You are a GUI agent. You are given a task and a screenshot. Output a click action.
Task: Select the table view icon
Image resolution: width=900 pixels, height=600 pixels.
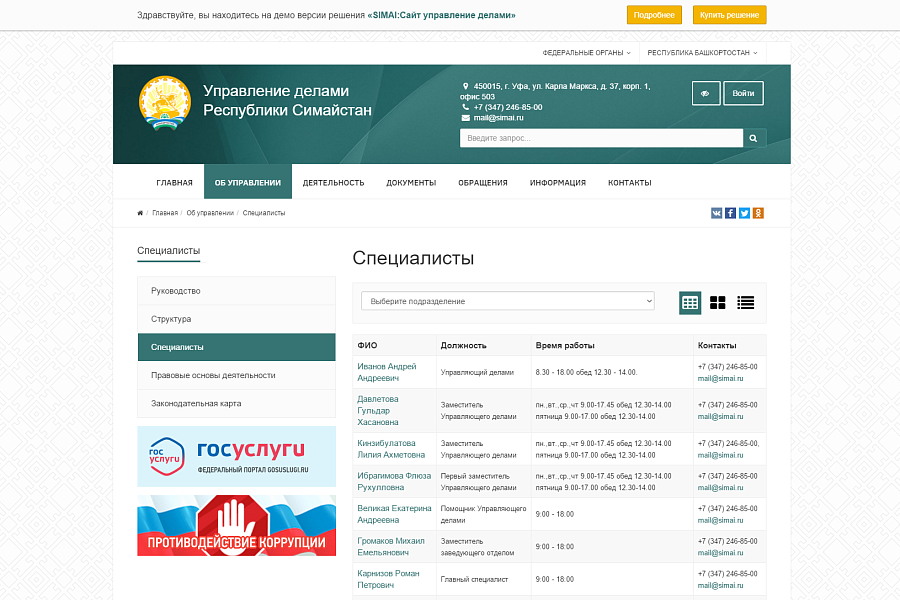pos(690,302)
